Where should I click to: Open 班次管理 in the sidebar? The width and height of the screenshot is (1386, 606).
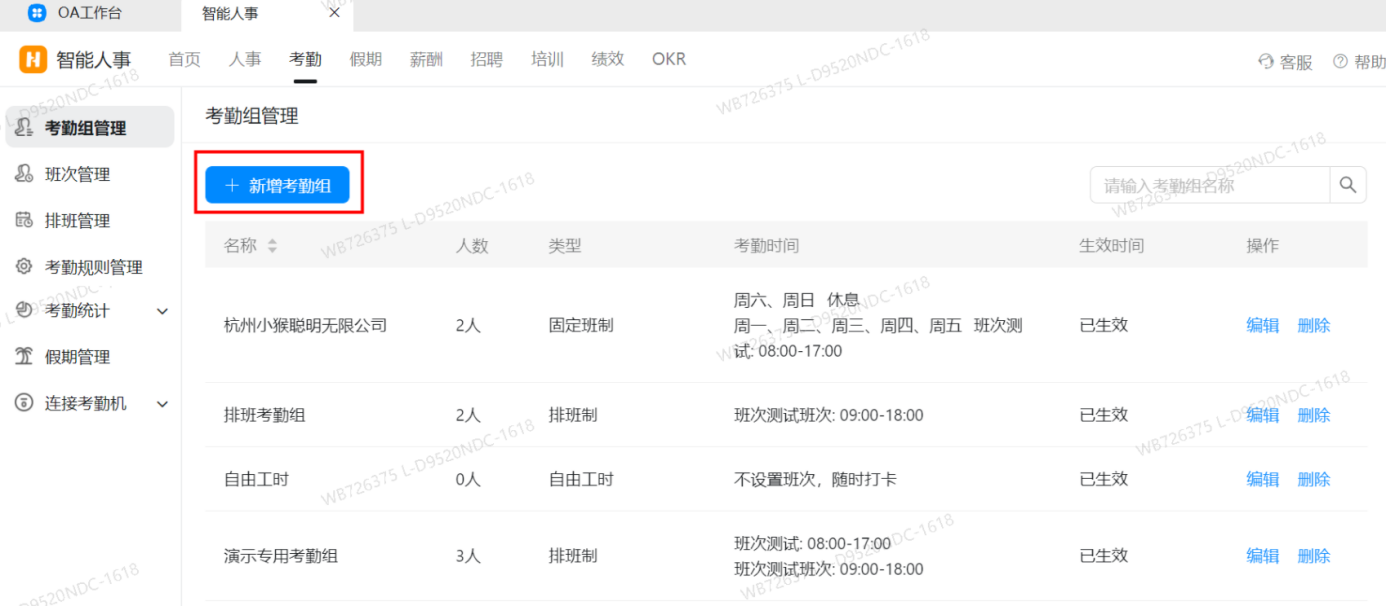[75, 173]
